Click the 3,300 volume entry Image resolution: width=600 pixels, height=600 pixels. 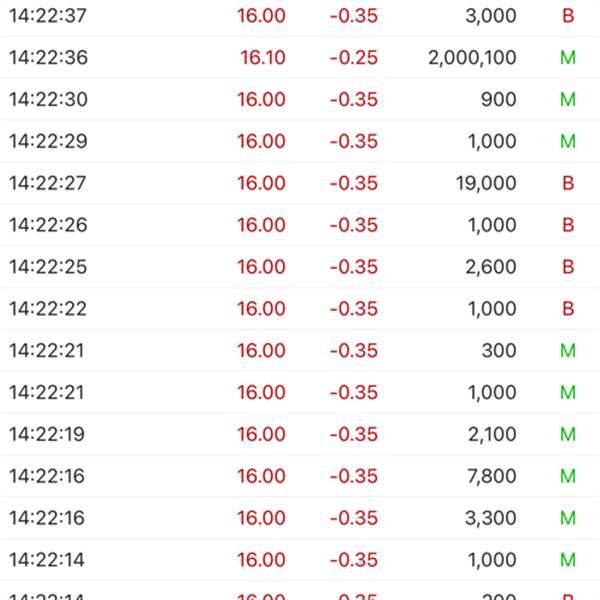[x=491, y=518]
